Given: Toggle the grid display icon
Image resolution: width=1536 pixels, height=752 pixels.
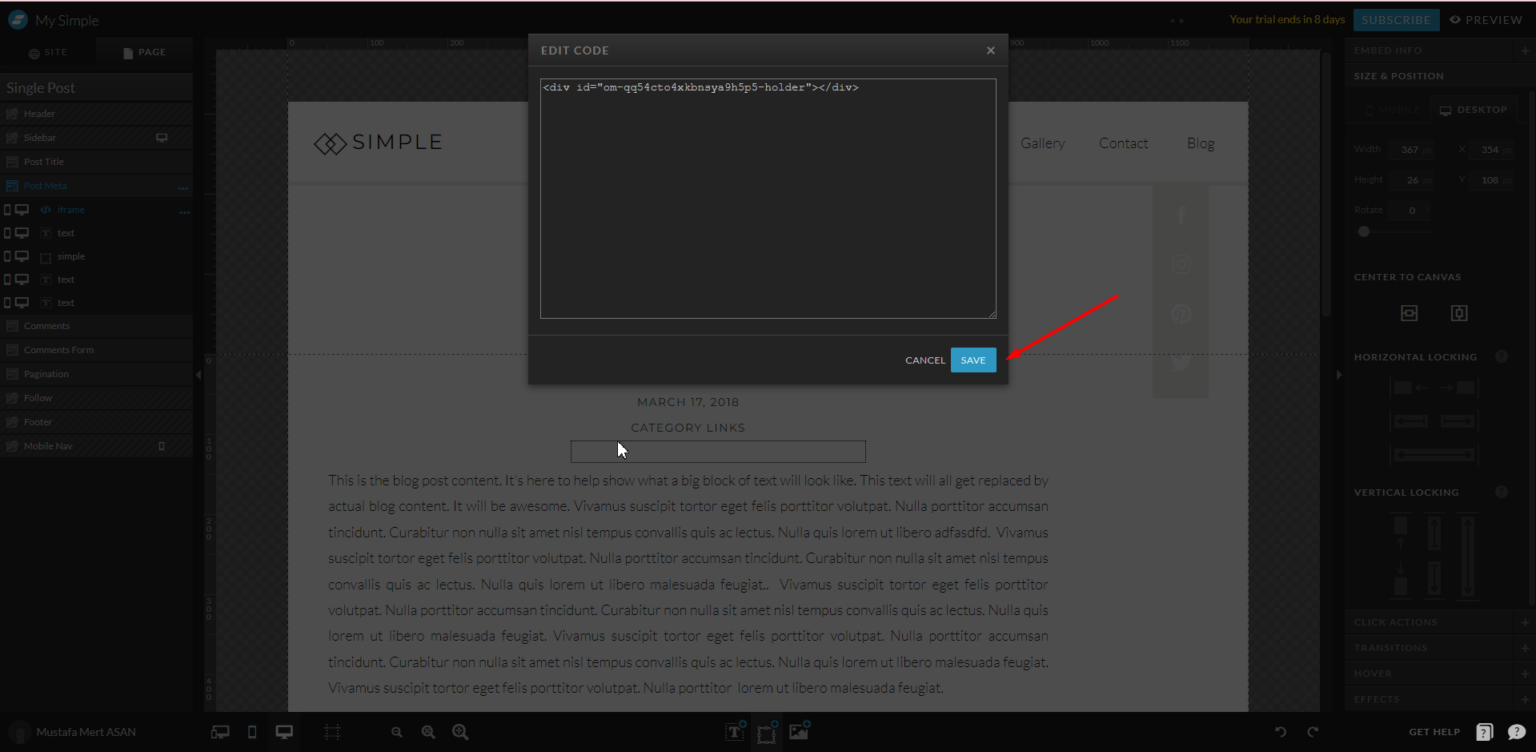Looking at the screenshot, I should click(x=332, y=732).
